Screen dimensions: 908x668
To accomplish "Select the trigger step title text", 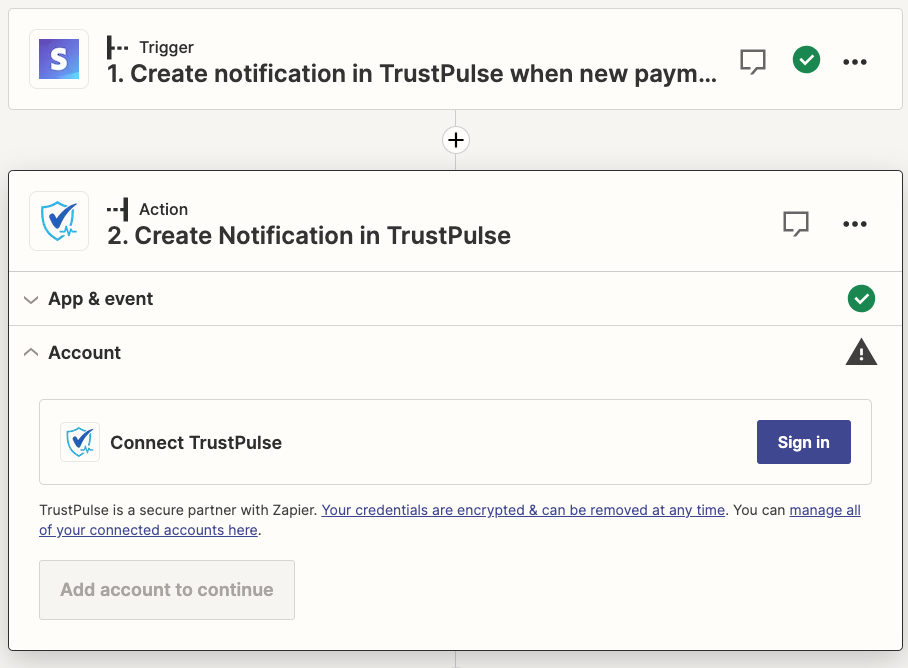I will pos(412,74).
